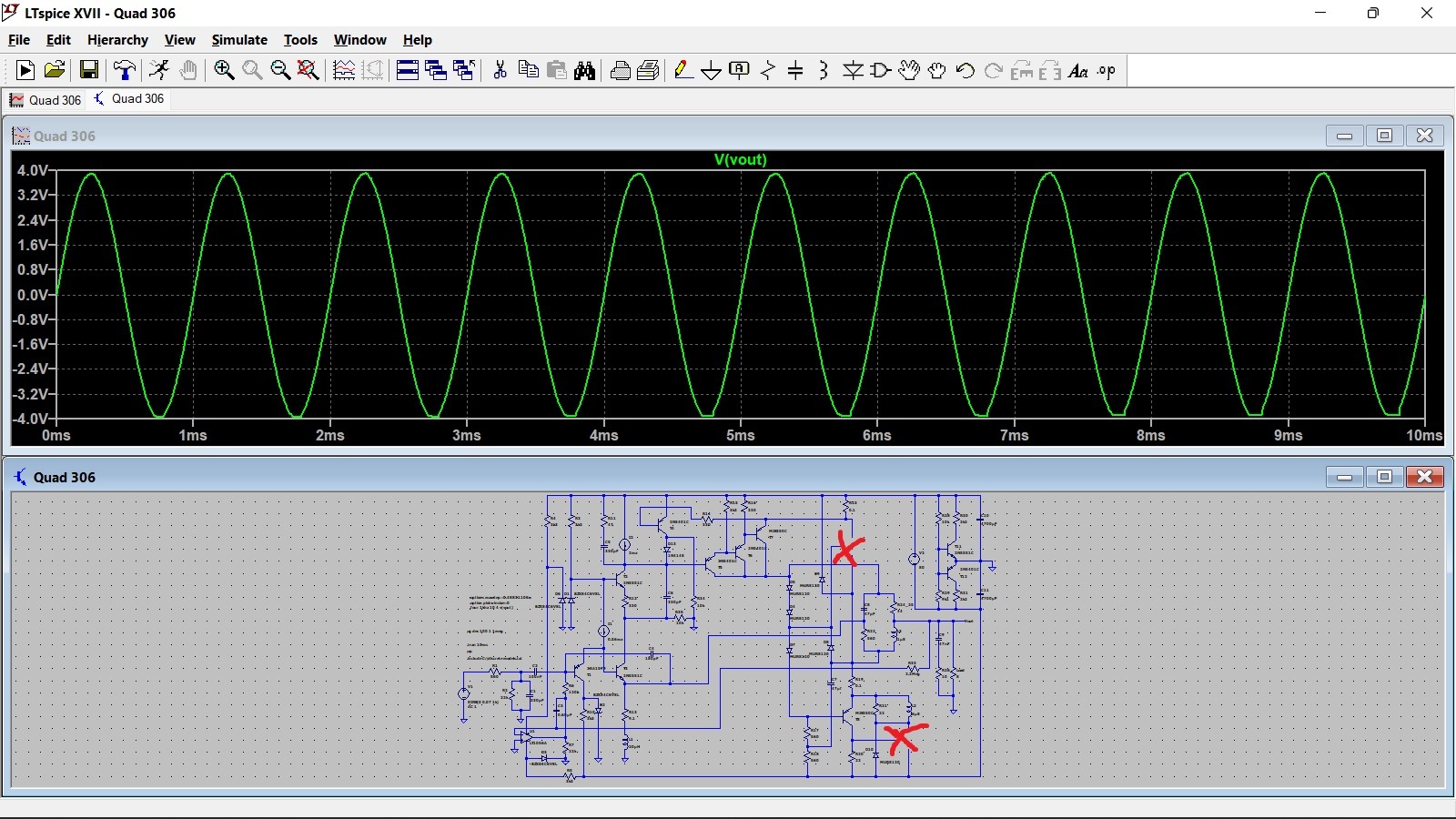Viewport: 1456px width, 819px height.
Task: Run the simulation with running man icon
Action: [x=160, y=70]
